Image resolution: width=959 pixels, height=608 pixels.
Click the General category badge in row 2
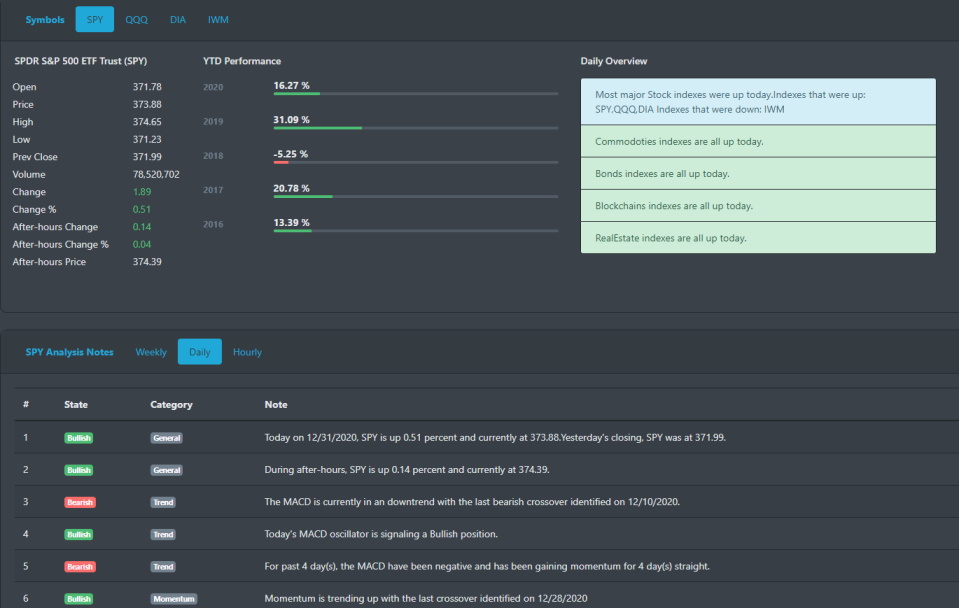coord(166,470)
